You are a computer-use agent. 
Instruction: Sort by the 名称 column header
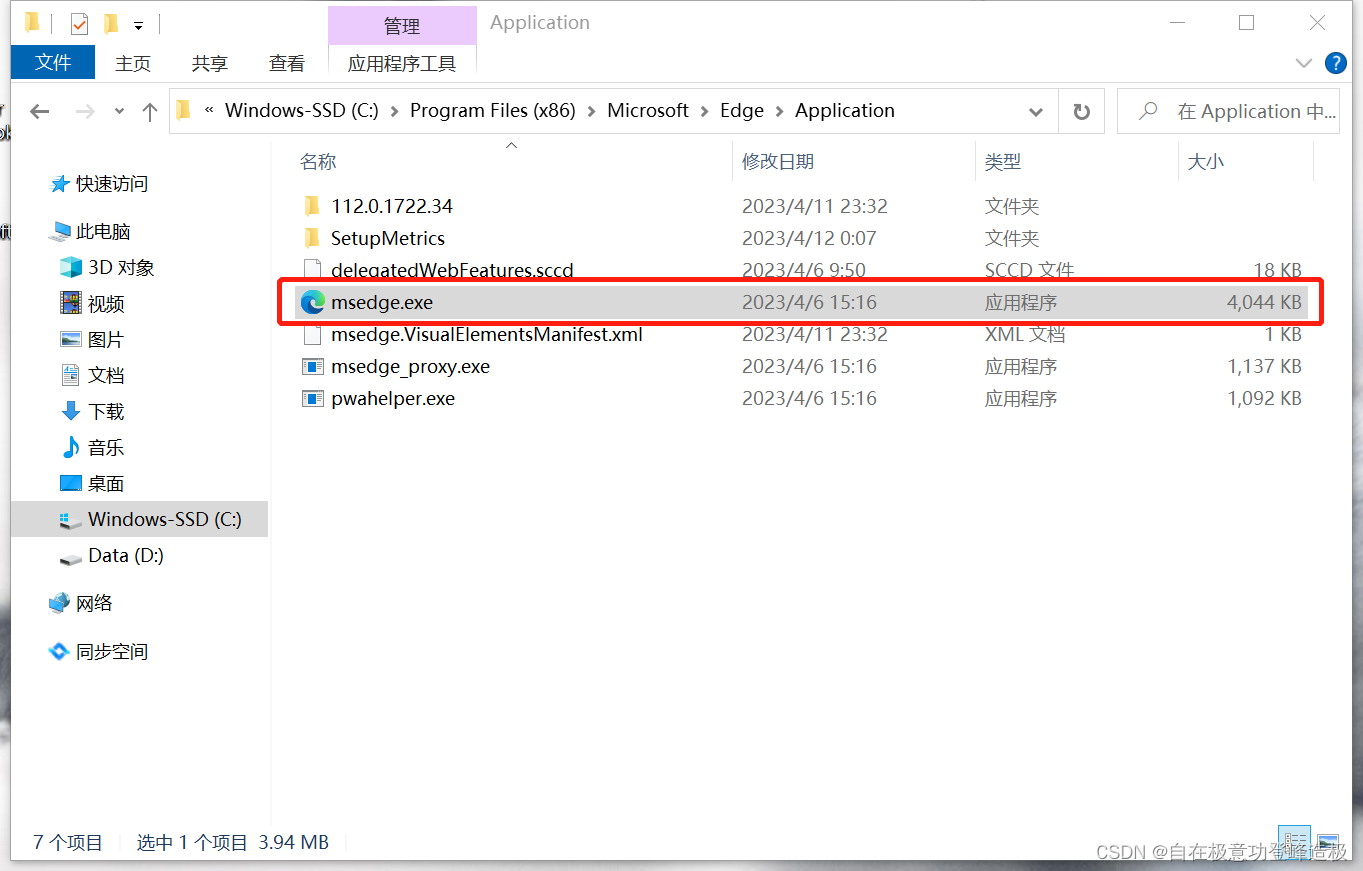pos(318,162)
